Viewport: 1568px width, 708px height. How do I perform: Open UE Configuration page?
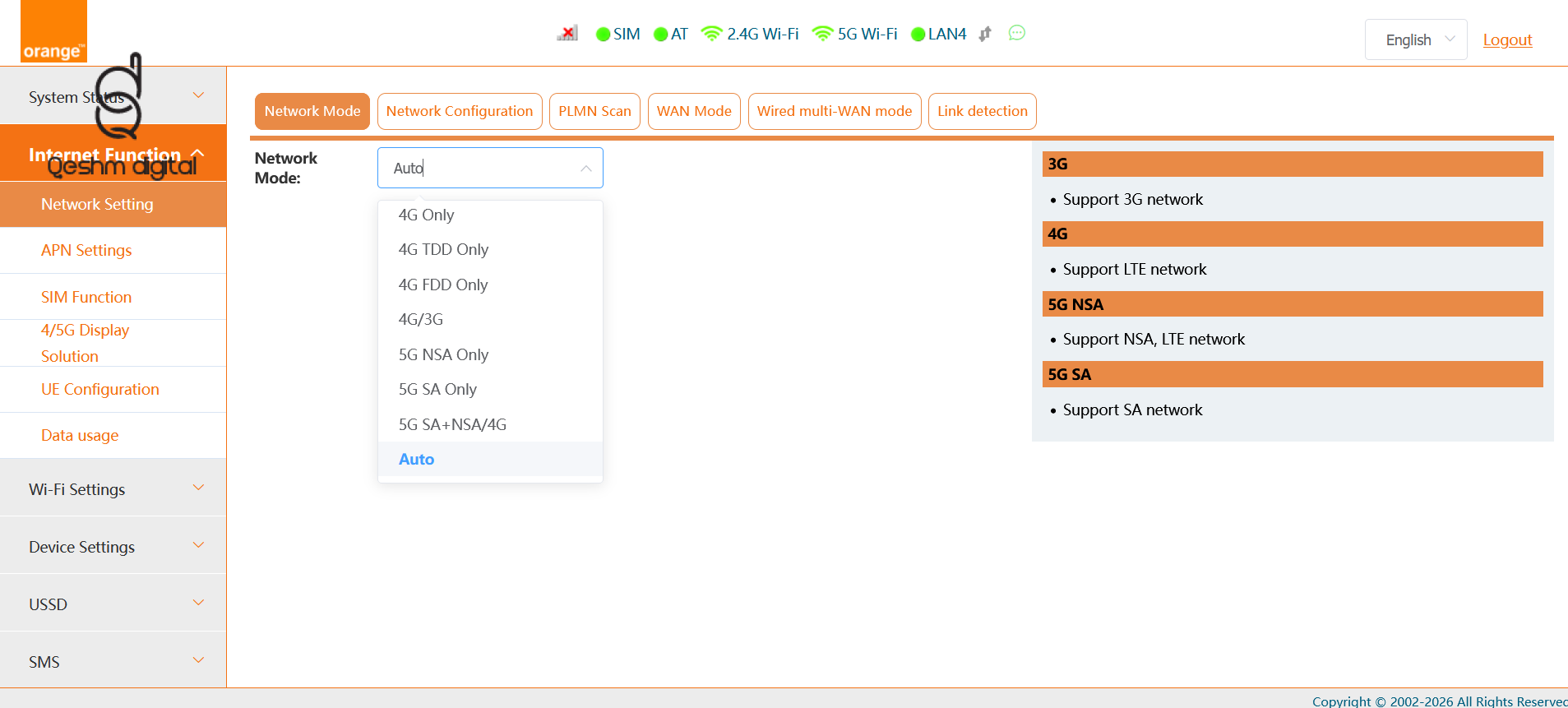tap(113, 389)
